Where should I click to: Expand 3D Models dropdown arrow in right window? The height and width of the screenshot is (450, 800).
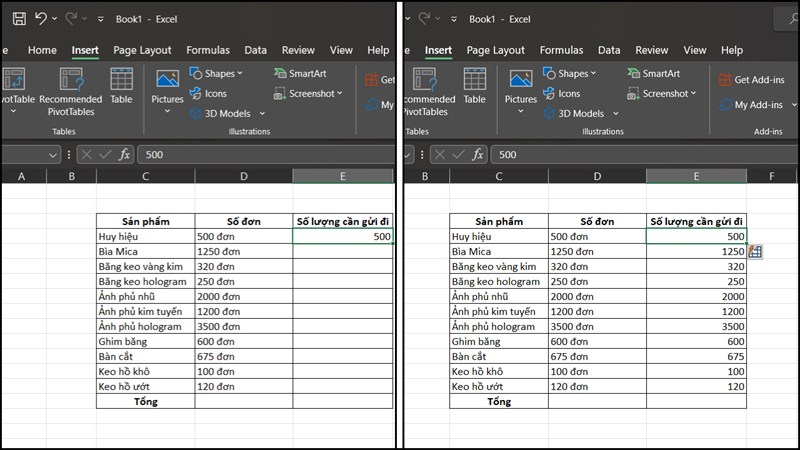point(616,113)
